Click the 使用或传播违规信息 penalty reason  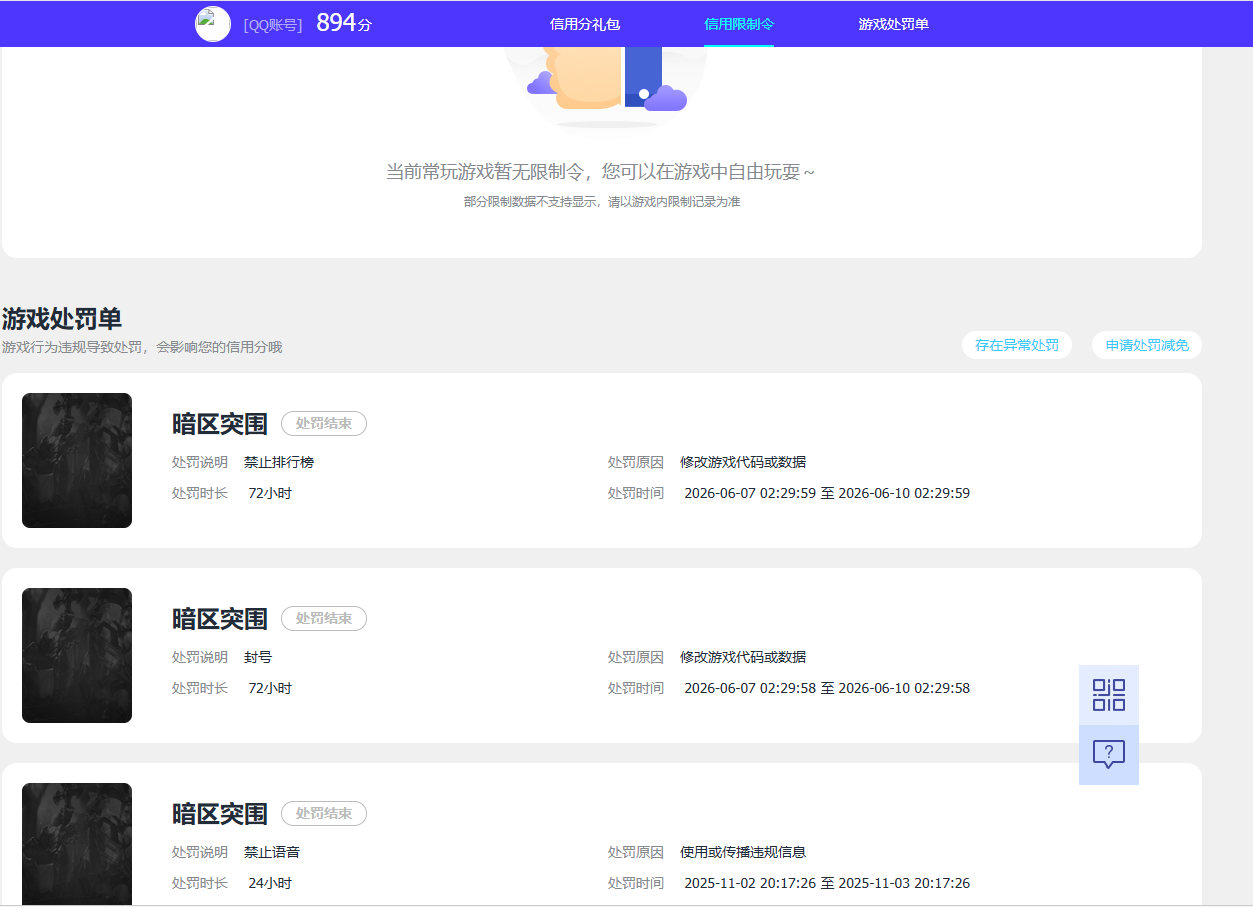(743, 852)
